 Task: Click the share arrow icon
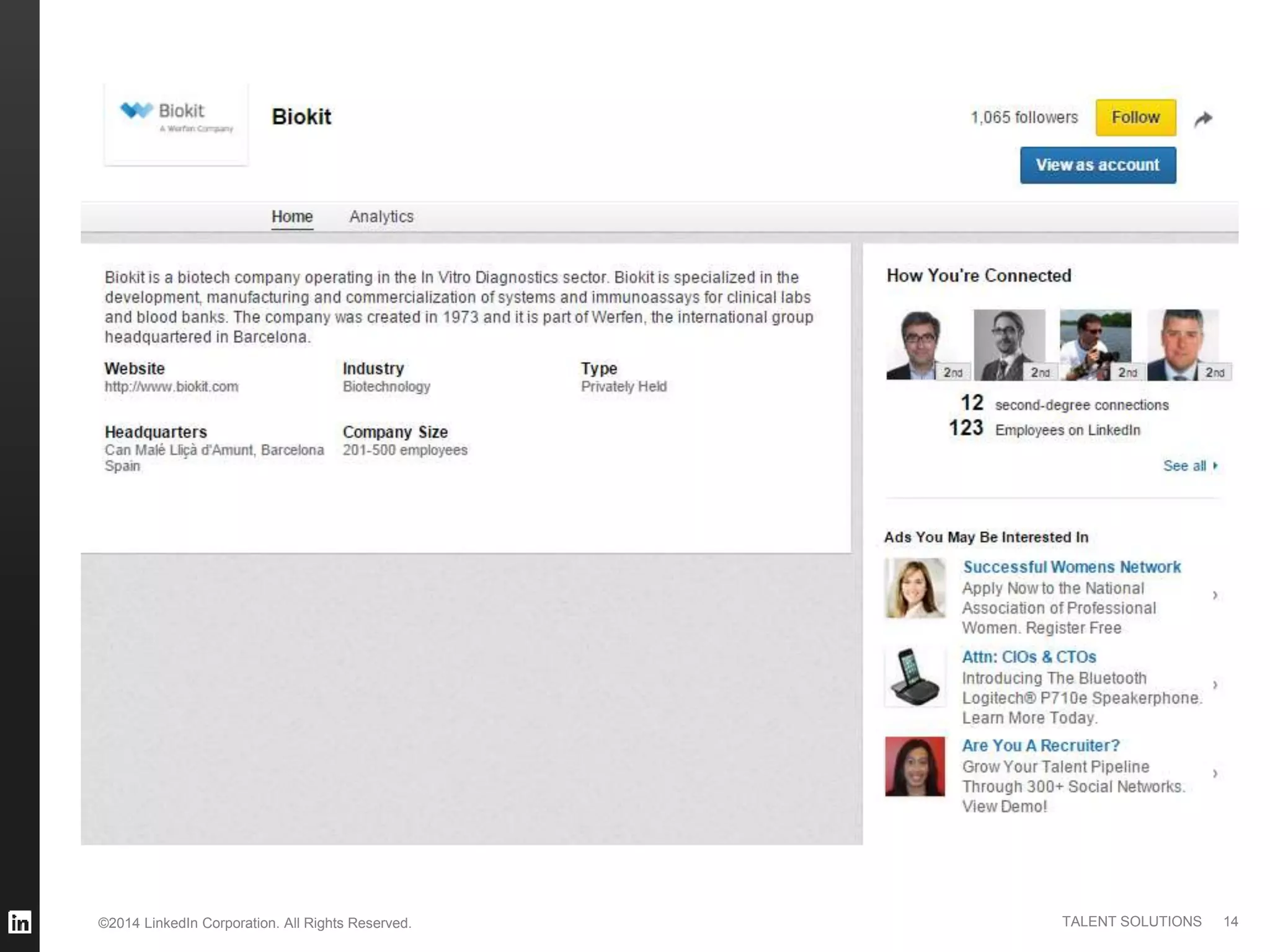tap(1203, 118)
